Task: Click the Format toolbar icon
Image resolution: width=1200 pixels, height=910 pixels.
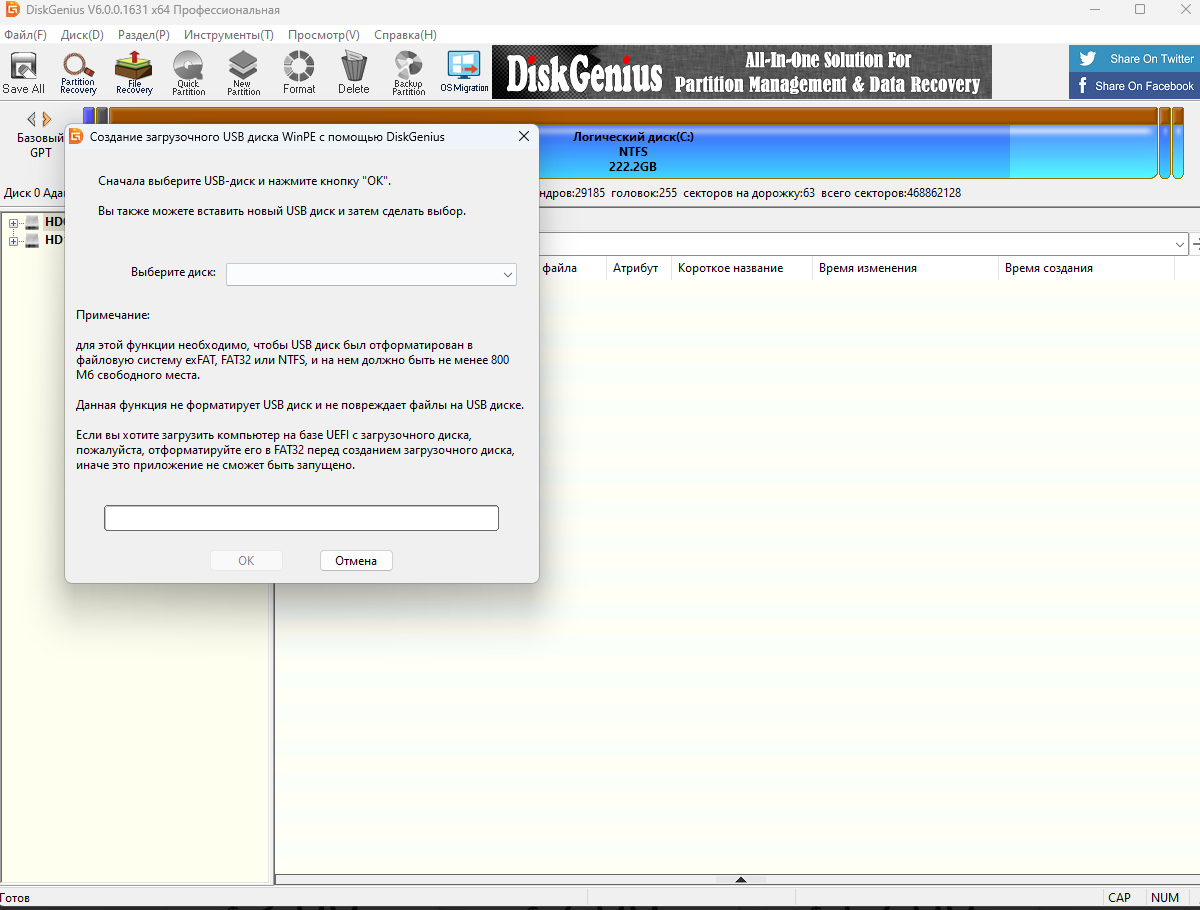Action: (x=298, y=73)
